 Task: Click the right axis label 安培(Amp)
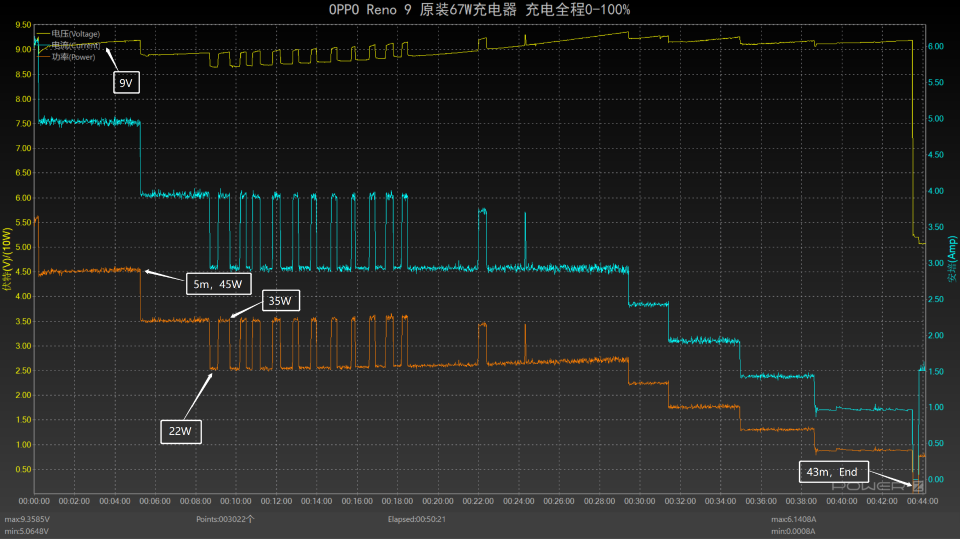point(952,258)
